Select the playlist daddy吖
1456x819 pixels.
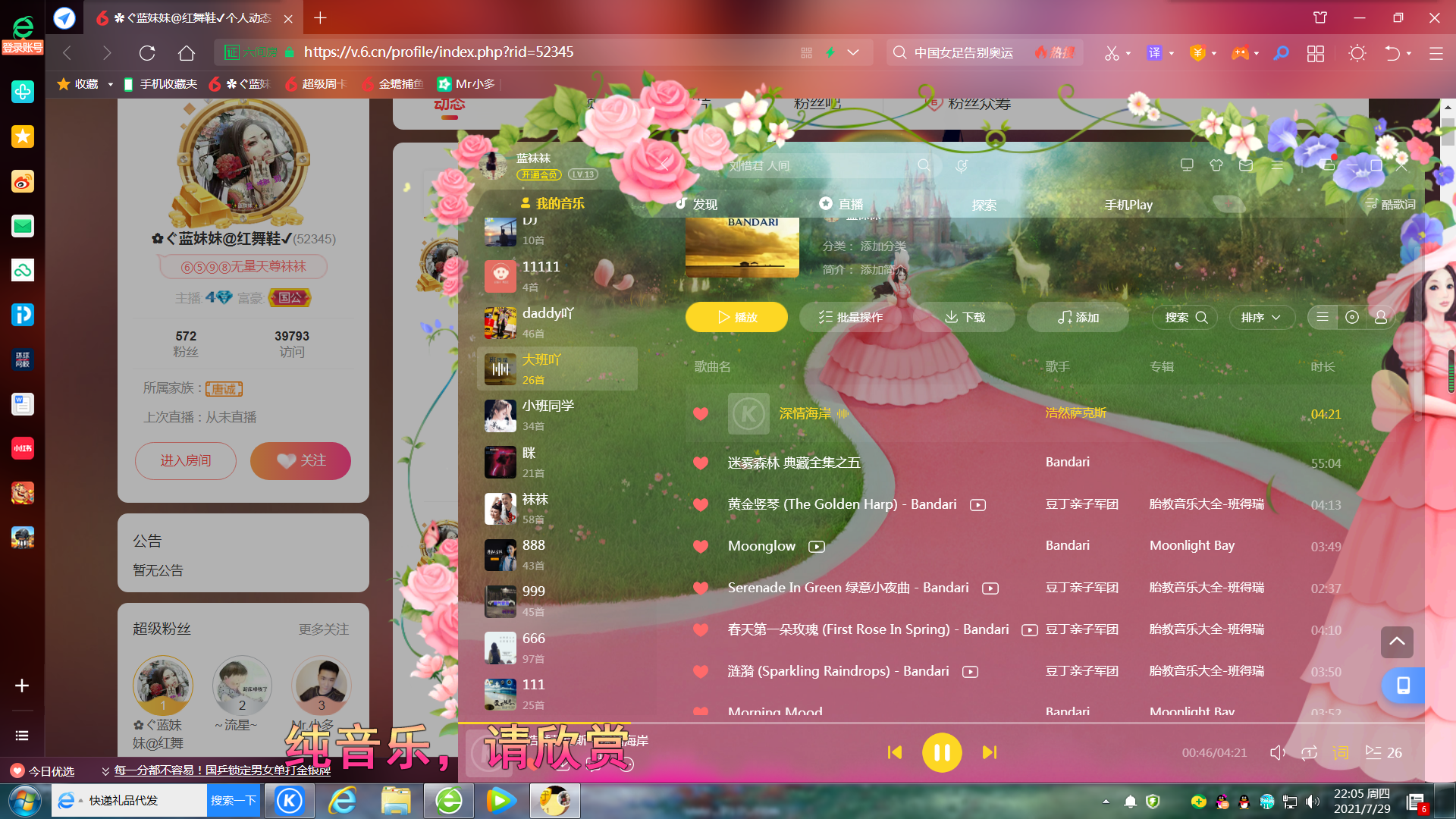[557, 322]
